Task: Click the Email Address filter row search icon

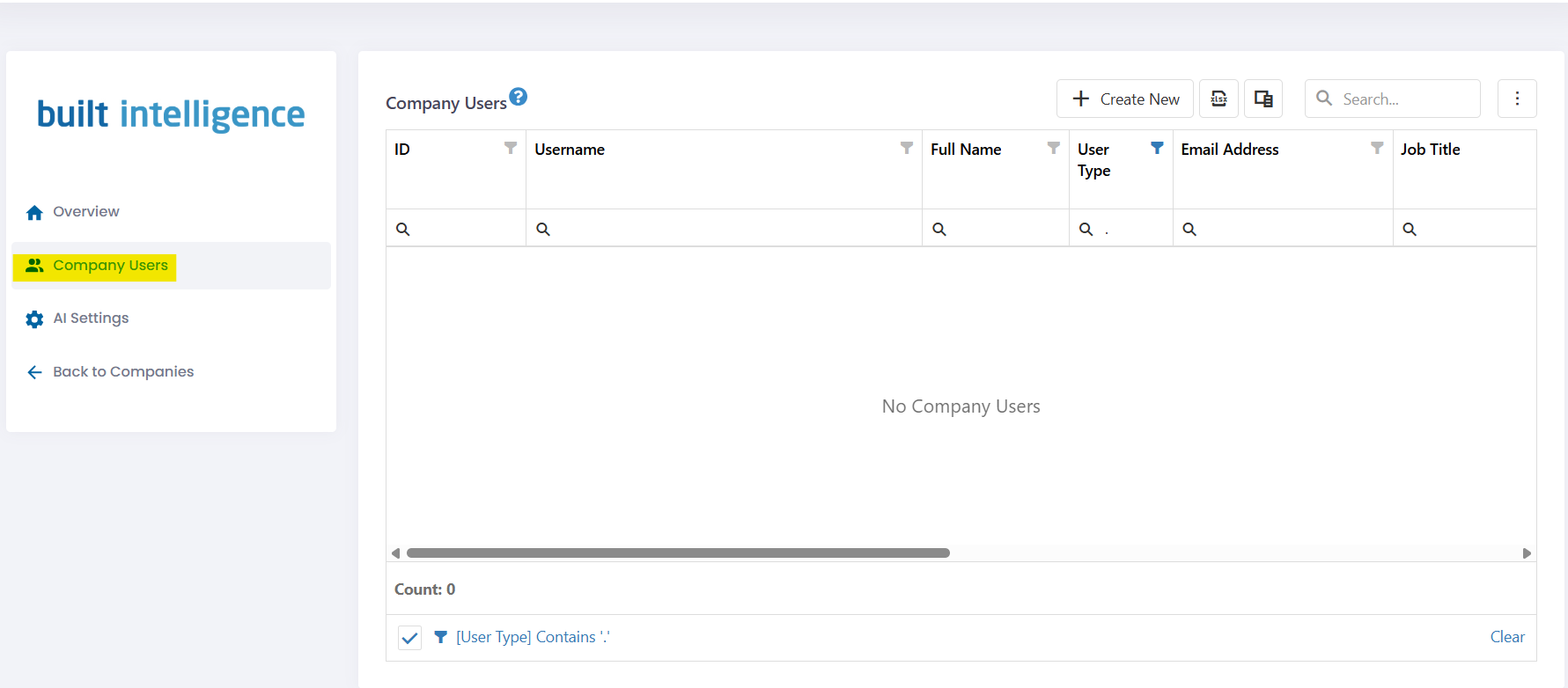Action: pyautogui.click(x=1189, y=229)
